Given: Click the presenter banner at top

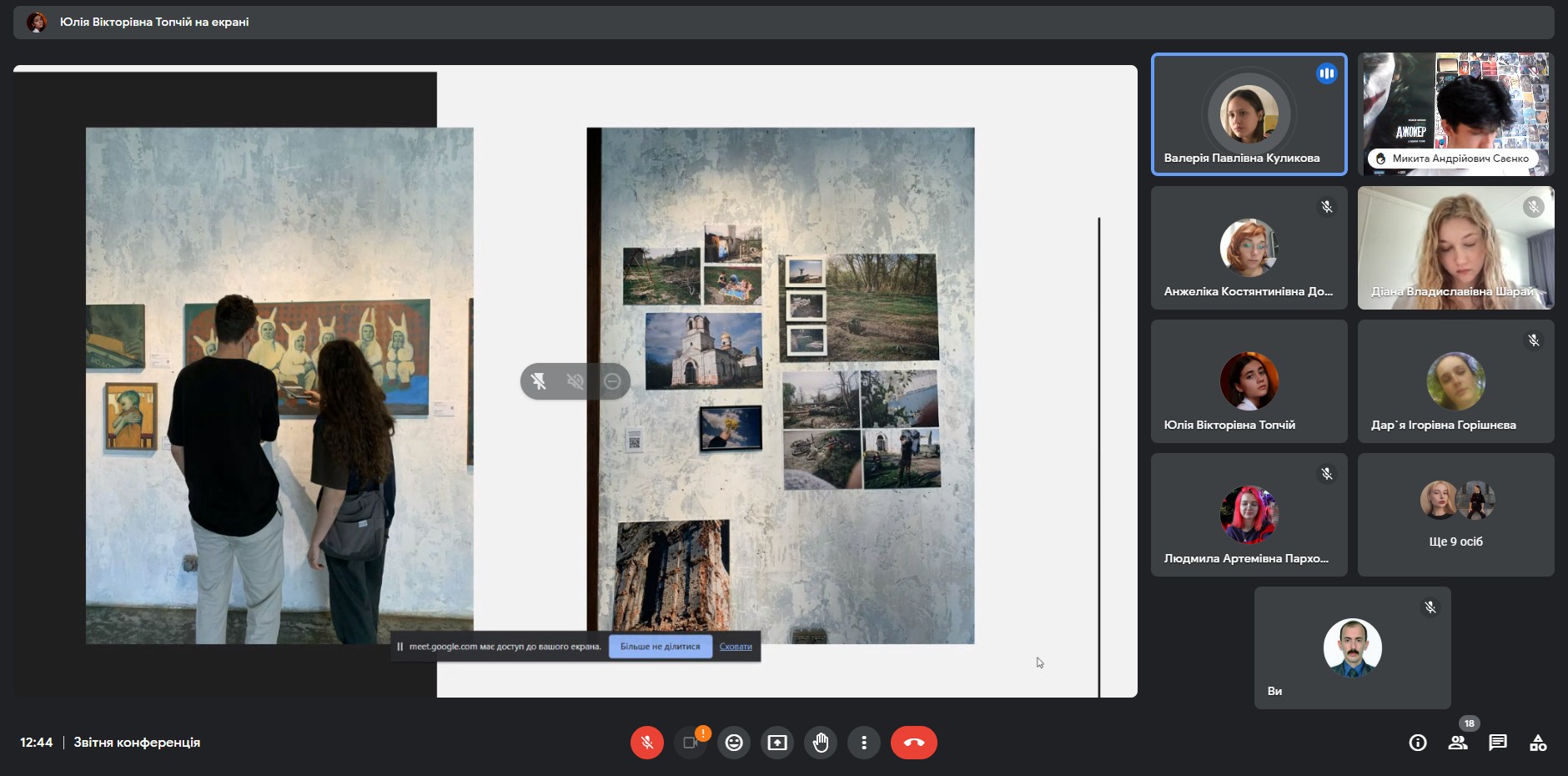Looking at the screenshot, I should 154,23.
